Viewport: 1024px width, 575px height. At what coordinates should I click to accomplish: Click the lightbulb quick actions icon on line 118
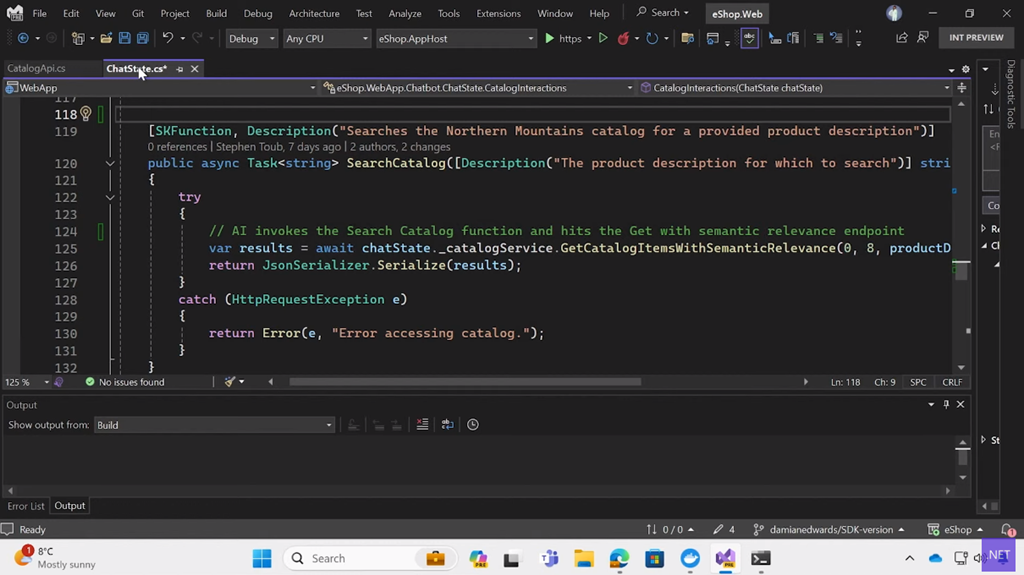pos(86,114)
